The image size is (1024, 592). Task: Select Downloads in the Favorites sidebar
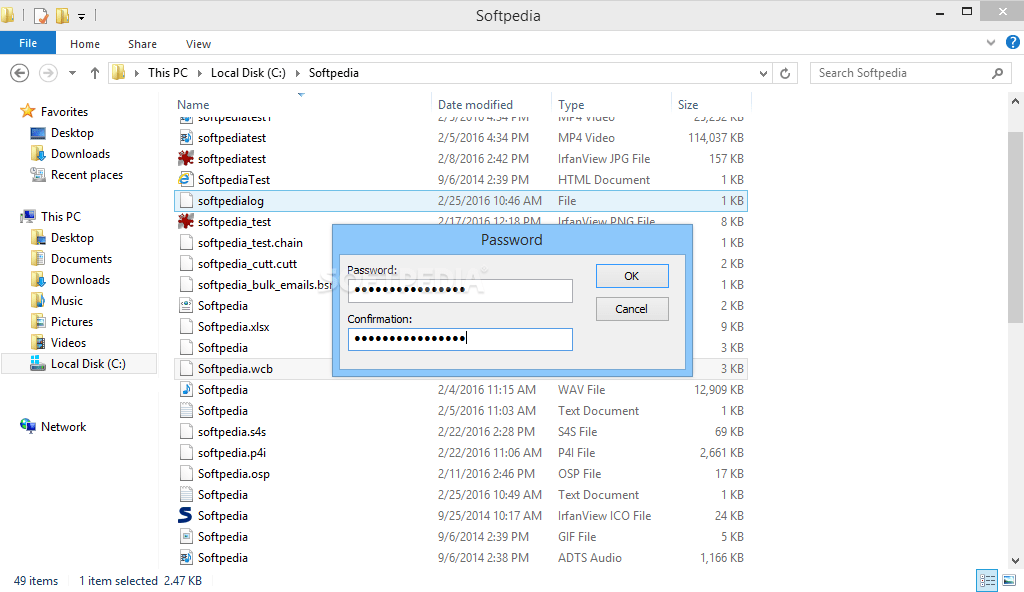[82, 153]
